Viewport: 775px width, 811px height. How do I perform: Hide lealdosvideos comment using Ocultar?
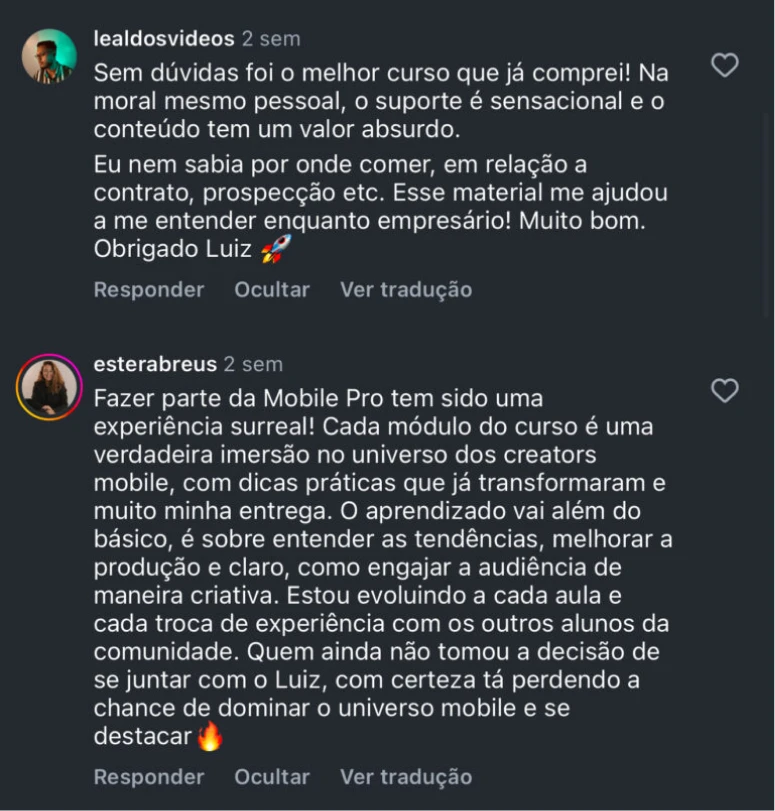pyautogui.click(x=272, y=290)
